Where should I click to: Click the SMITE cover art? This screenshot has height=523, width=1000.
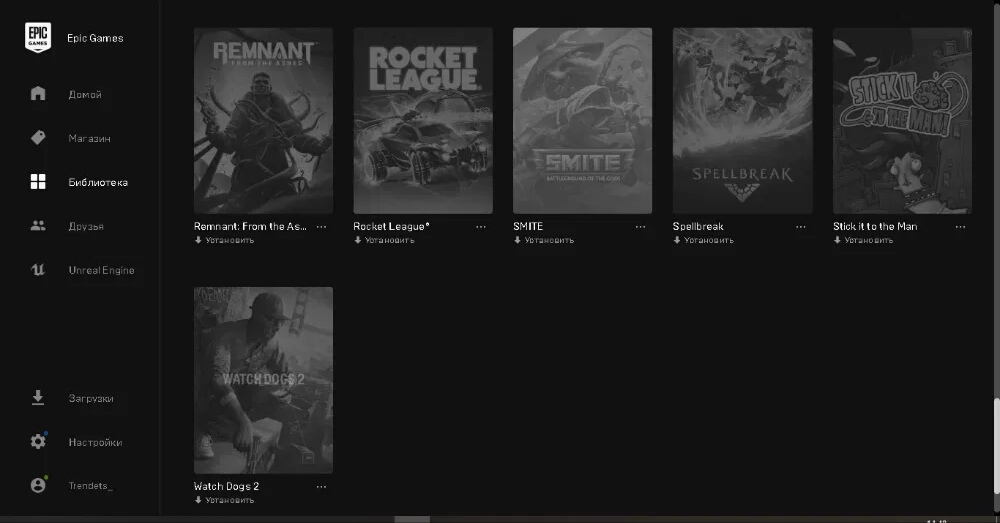pos(583,121)
